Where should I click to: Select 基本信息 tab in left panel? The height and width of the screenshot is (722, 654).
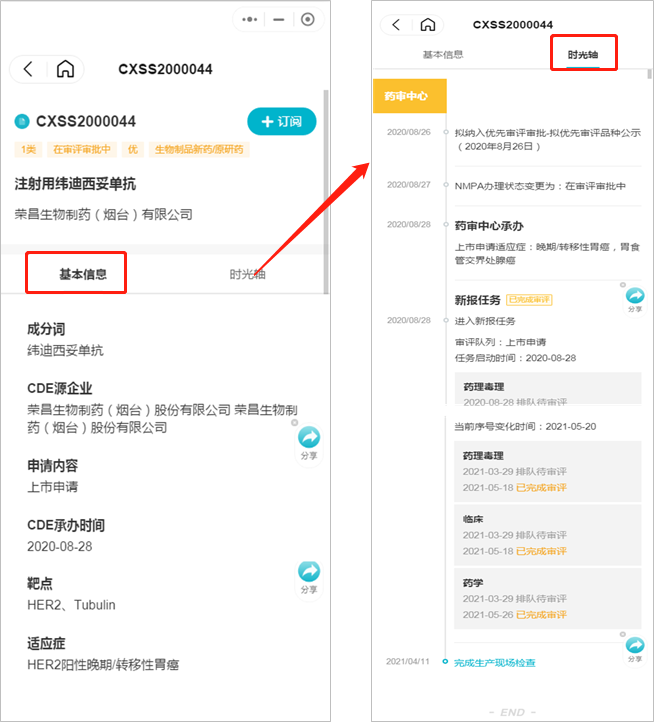[83, 274]
